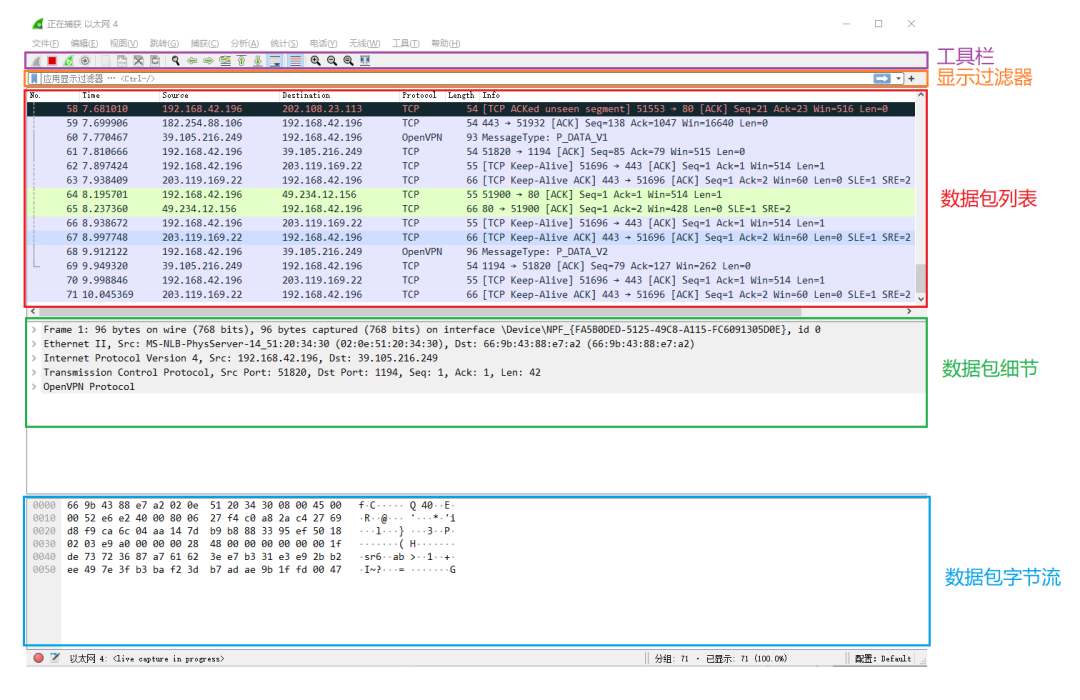Toggle packet list colorization icon
Screen dimensions: 1080x700
tap(295, 61)
